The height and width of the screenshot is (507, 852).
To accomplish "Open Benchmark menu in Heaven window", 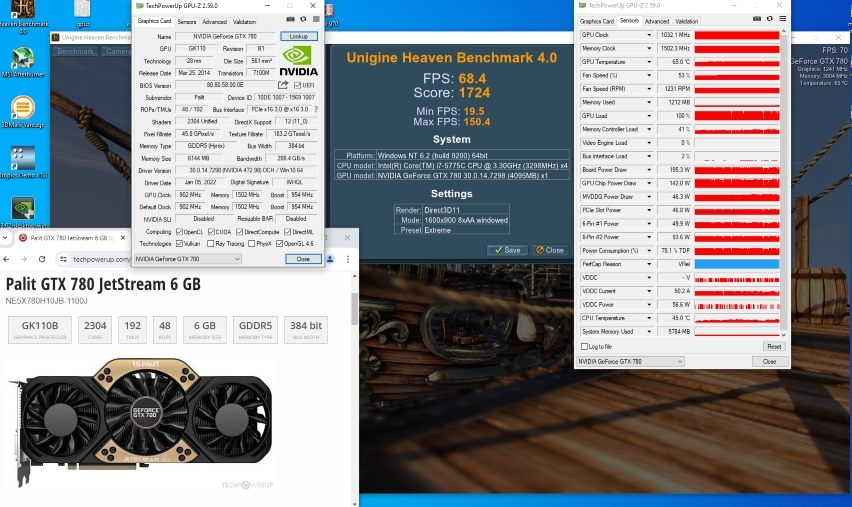I will [x=76, y=51].
